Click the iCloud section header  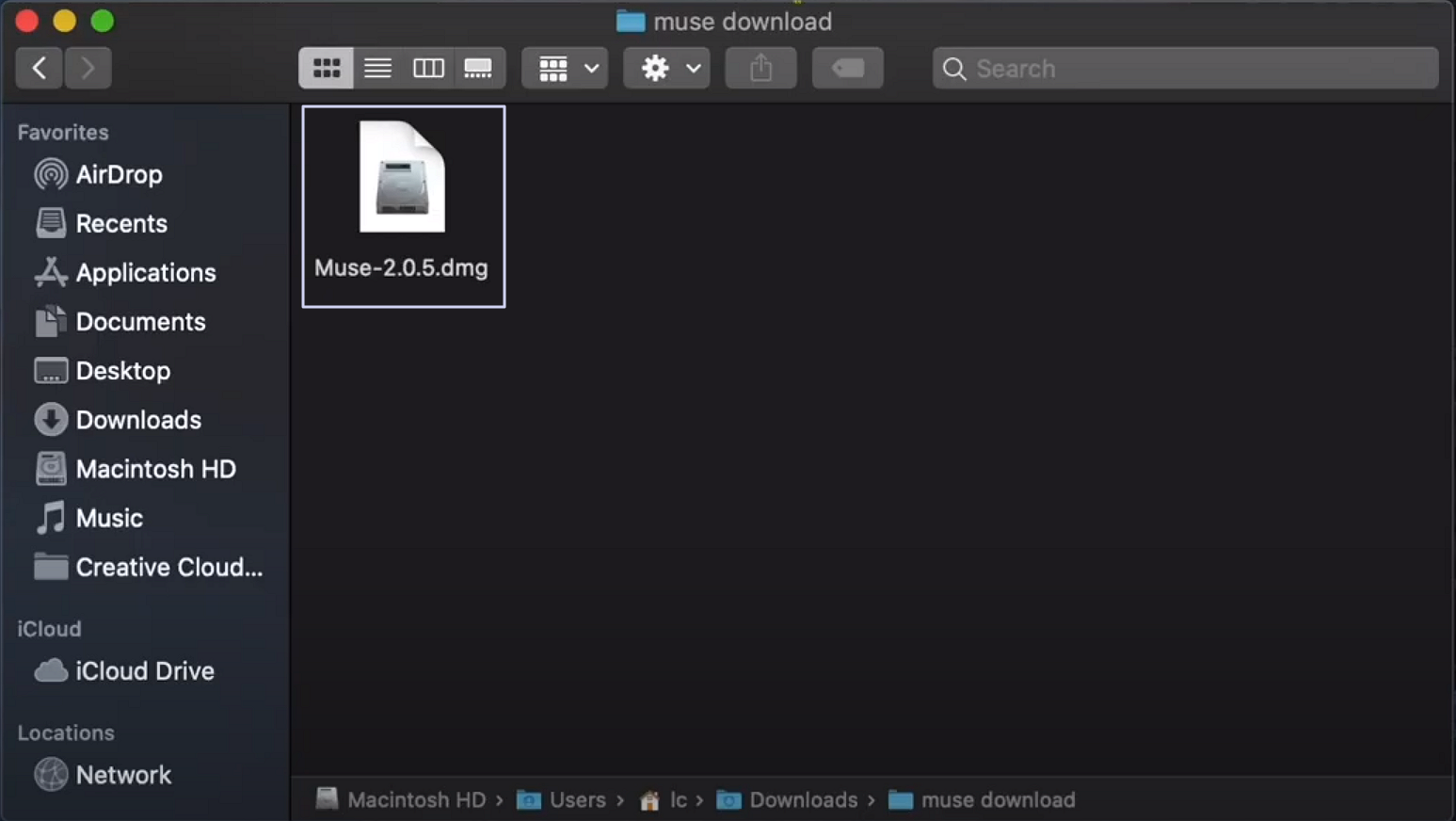(49, 628)
